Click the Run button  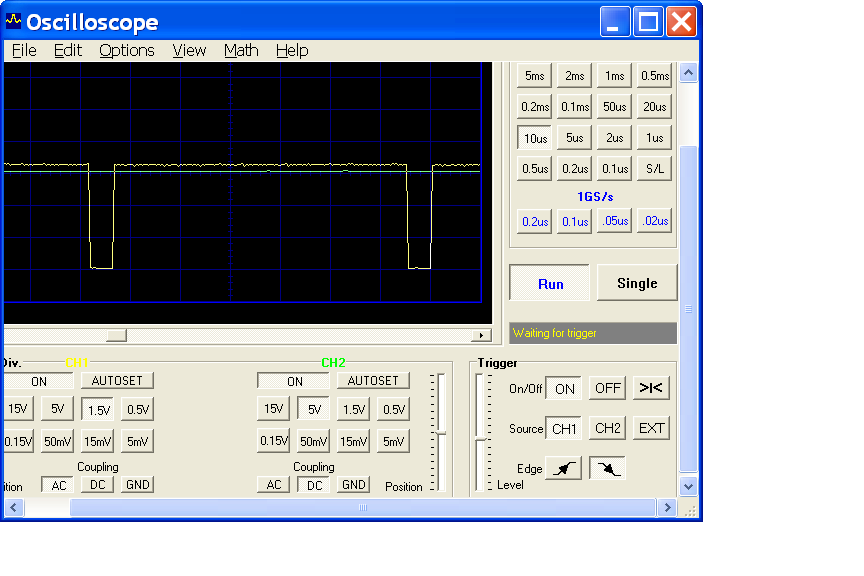pyautogui.click(x=549, y=283)
